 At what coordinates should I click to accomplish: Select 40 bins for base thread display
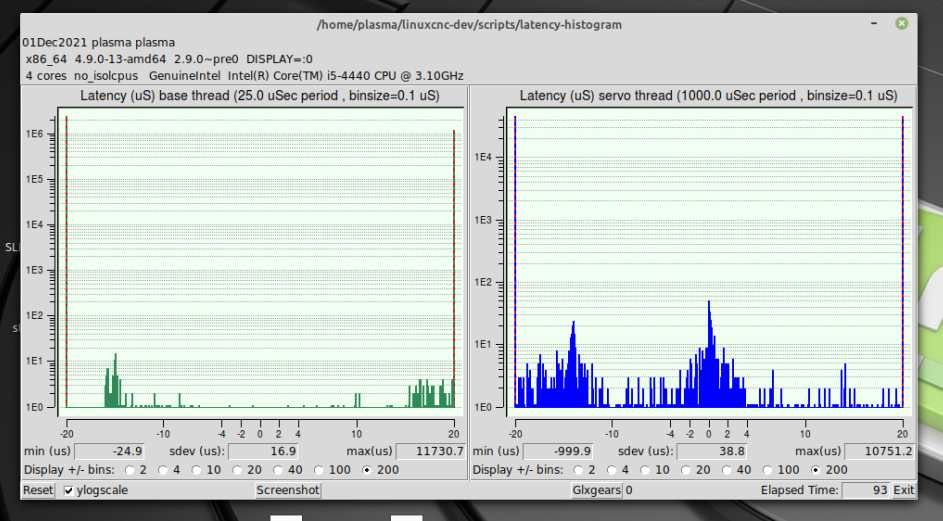pyautogui.click(x=277, y=470)
